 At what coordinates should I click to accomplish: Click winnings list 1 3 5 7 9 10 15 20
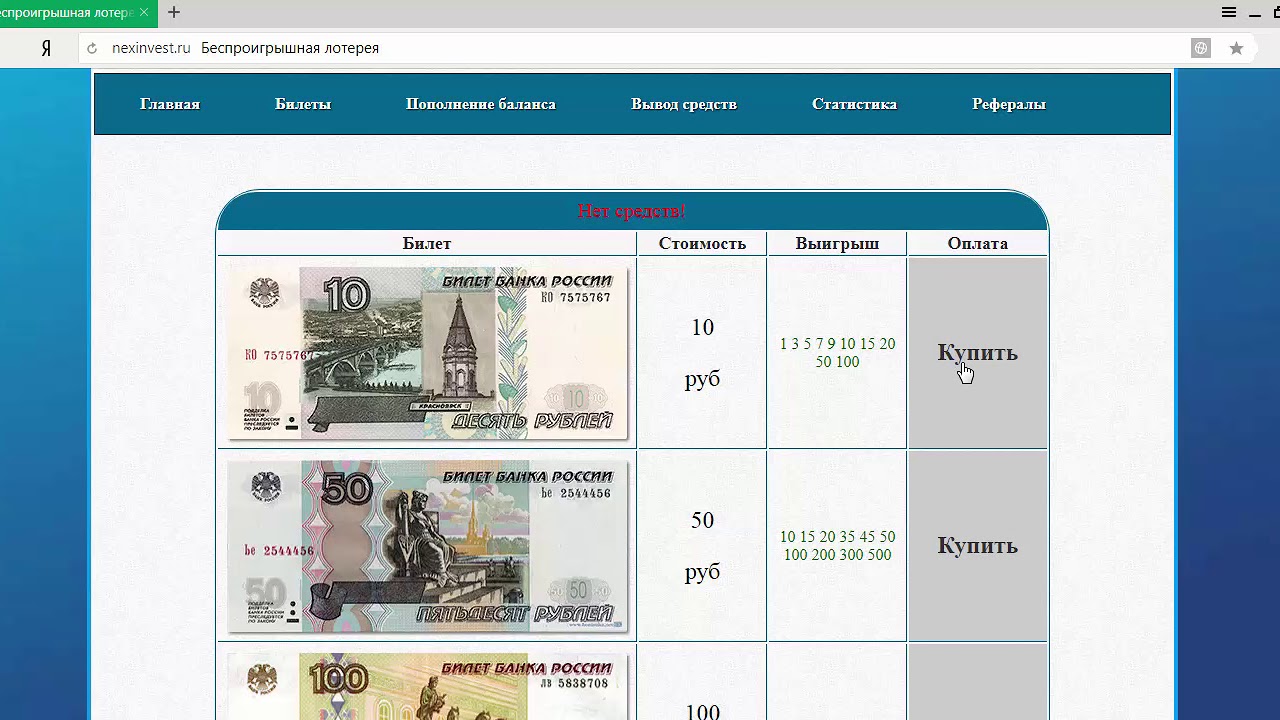click(837, 353)
